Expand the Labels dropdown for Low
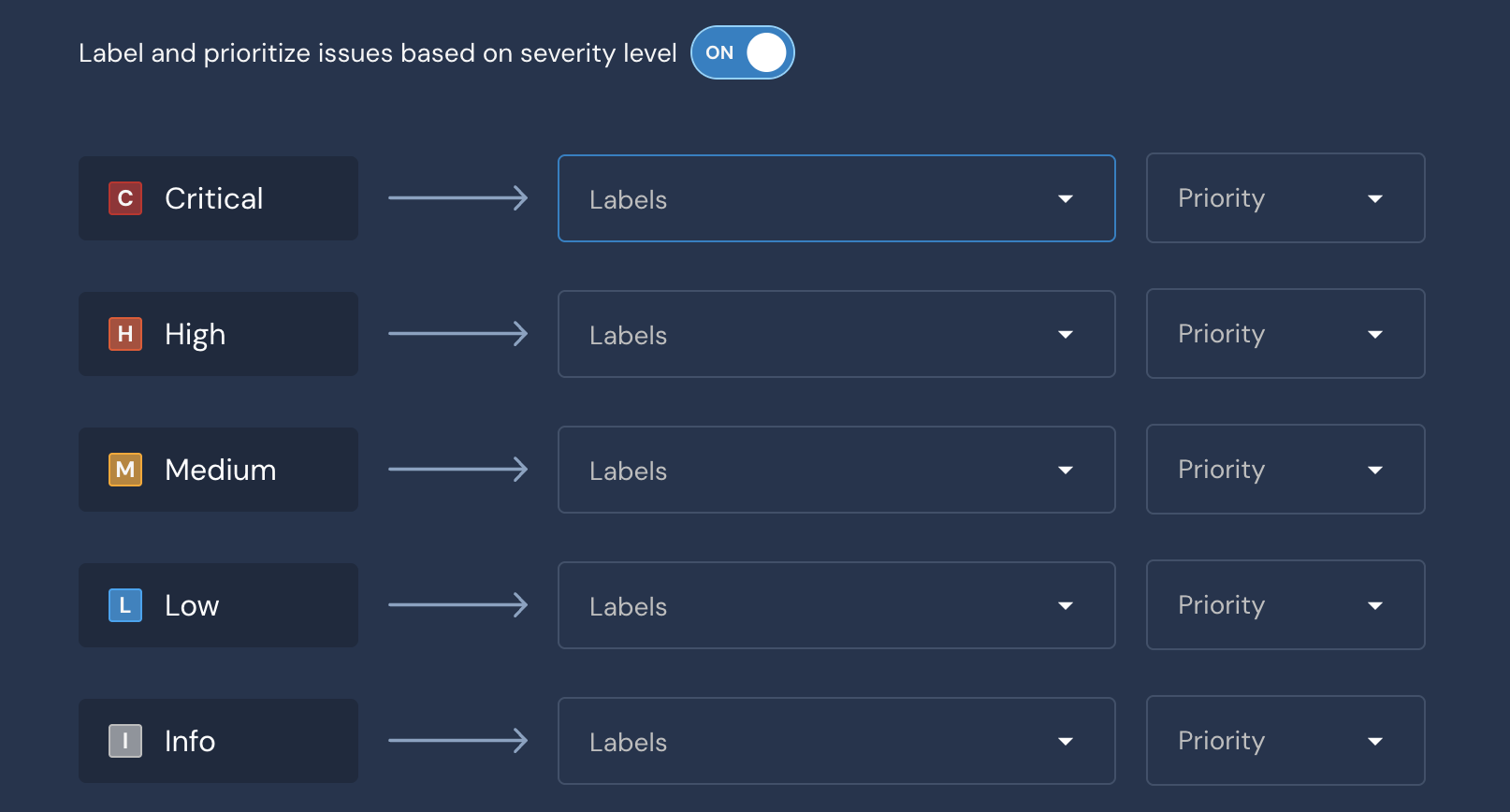 pyautogui.click(x=835, y=605)
